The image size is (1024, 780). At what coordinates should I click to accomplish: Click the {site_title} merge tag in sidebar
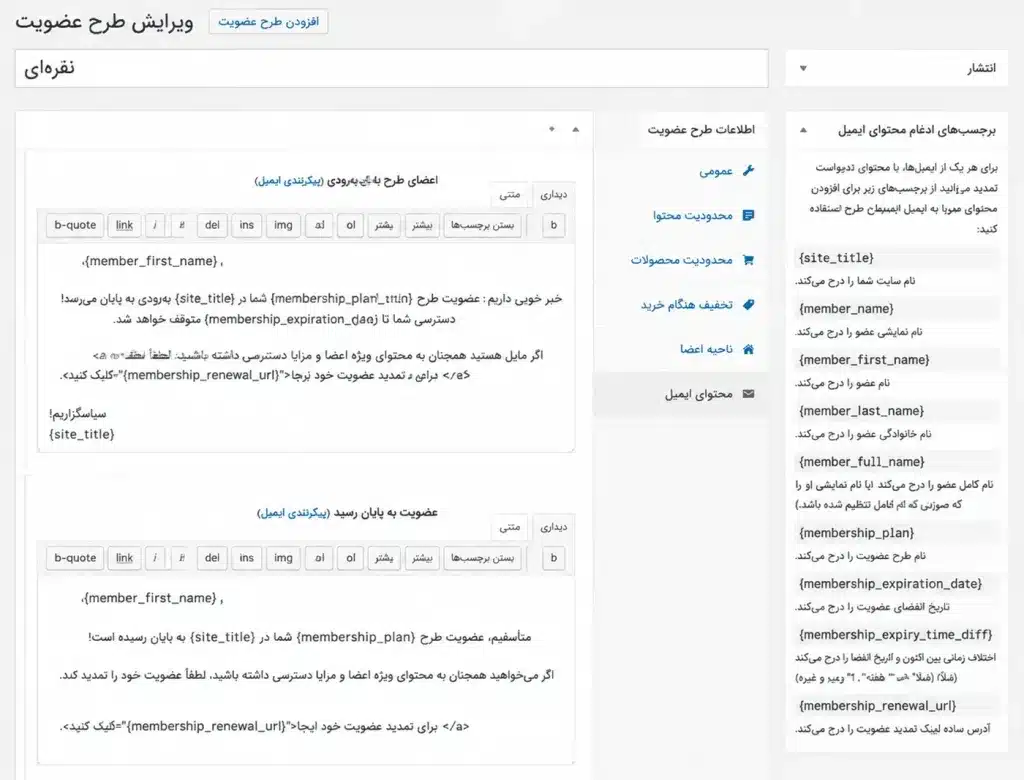(x=836, y=258)
